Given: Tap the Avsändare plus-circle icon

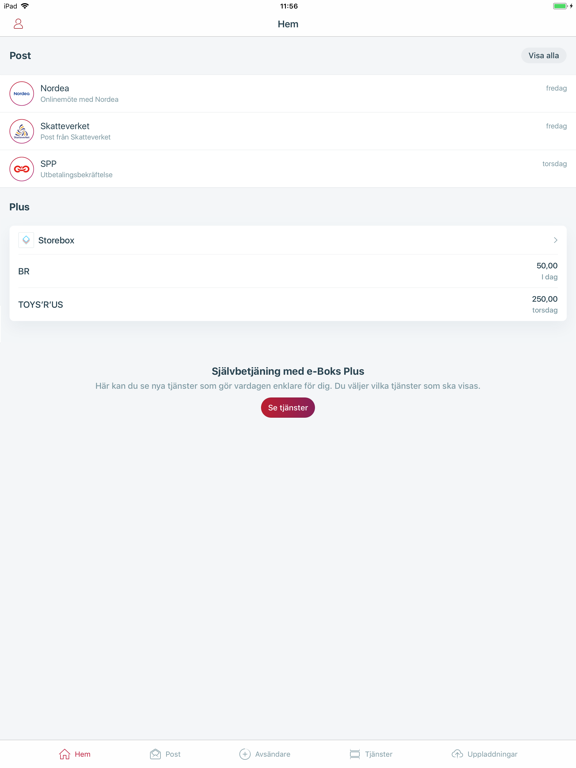Looking at the screenshot, I should pyautogui.click(x=245, y=754).
